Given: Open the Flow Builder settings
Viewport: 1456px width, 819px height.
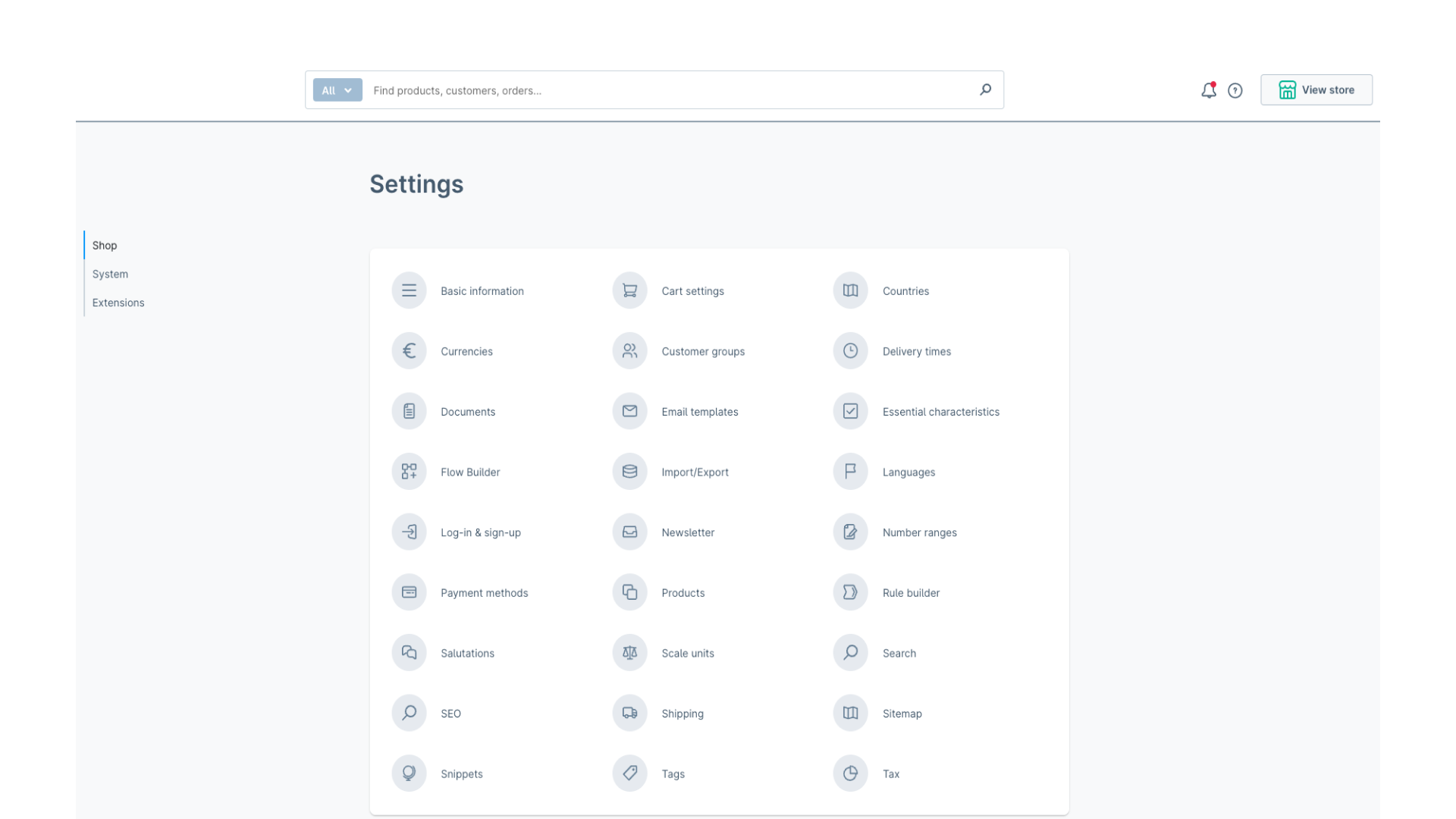Looking at the screenshot, I should pos(470,471).
